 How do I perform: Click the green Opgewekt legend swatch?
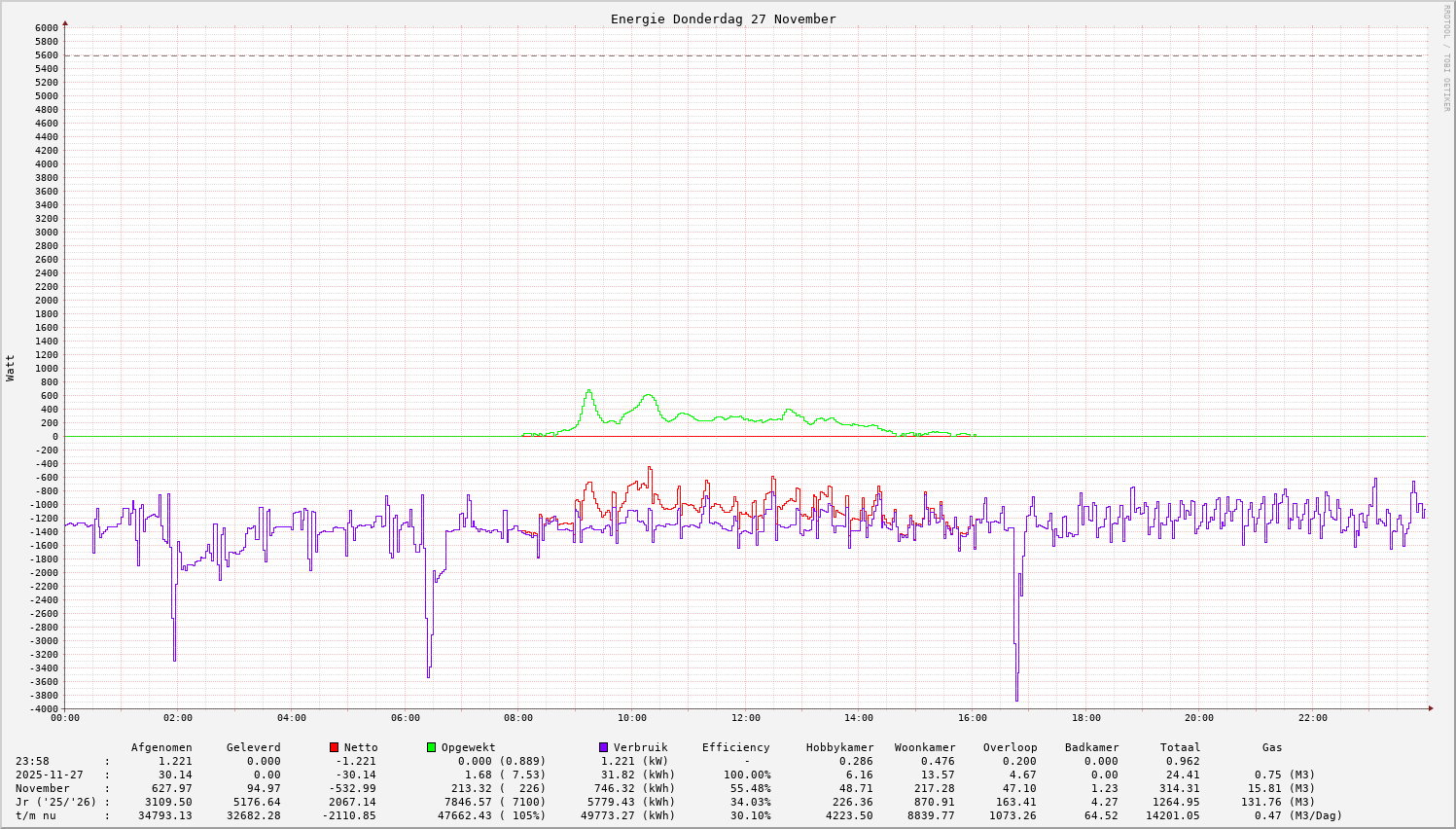[x=431, y=747]
